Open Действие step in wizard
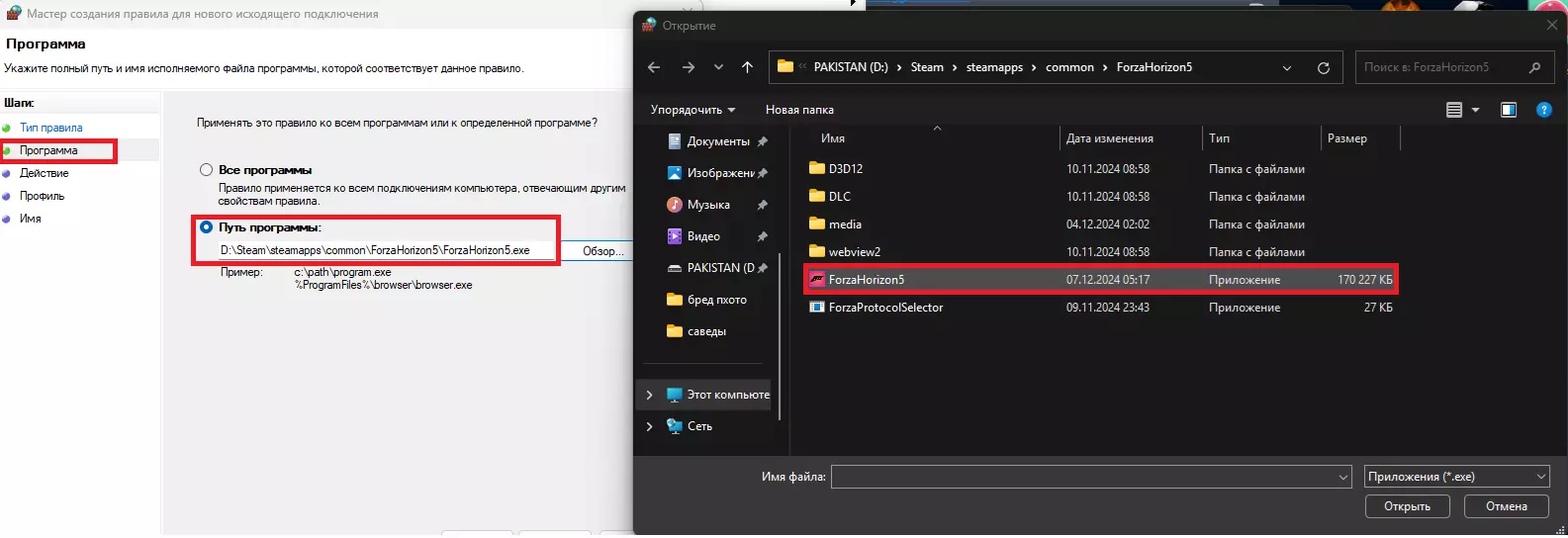The height and width of the screenshot is (538, 1568). click(45, 173)
